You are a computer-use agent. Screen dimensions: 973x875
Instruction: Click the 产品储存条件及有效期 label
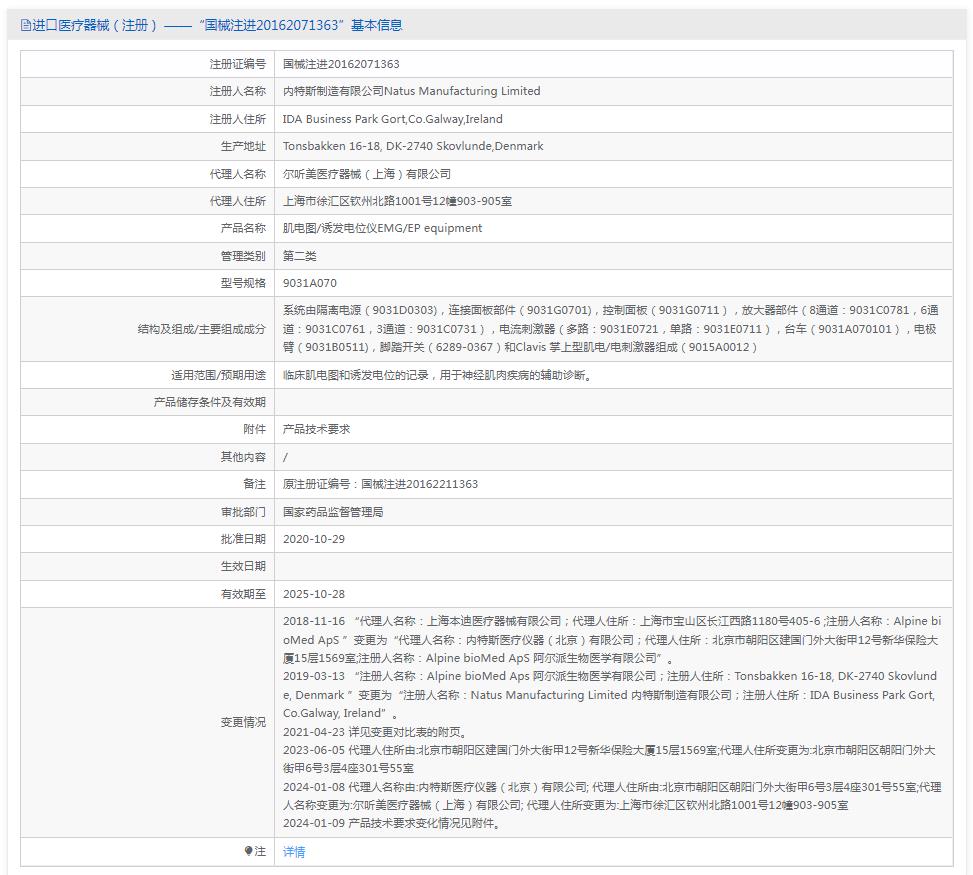click(x=209, y=402)
